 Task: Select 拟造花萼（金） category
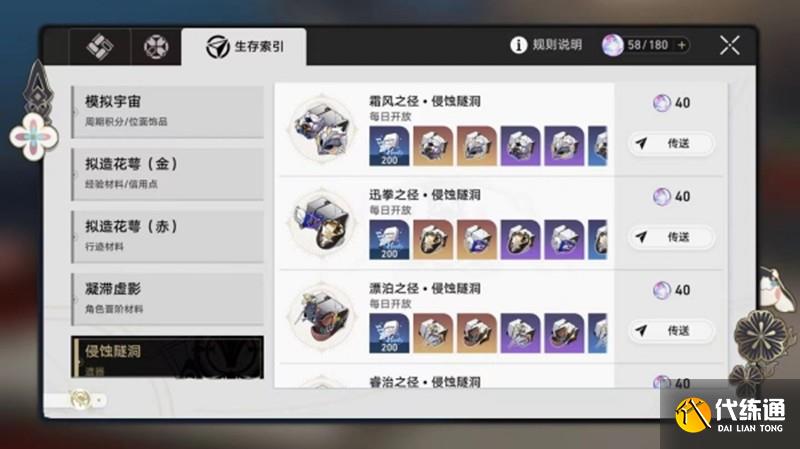(x=168, y=174)
